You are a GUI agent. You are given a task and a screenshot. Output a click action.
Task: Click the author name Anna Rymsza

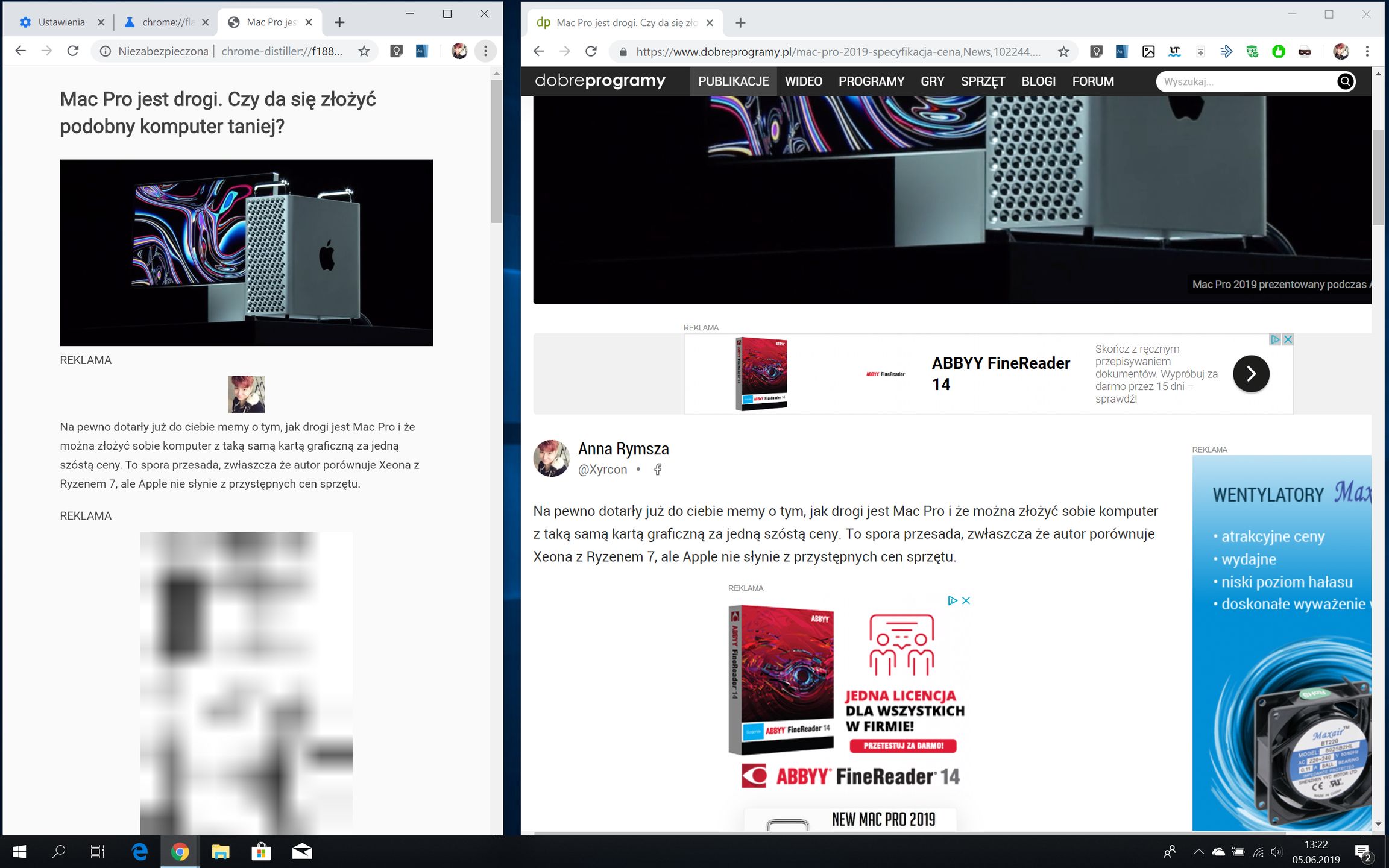tap(623, 449)
